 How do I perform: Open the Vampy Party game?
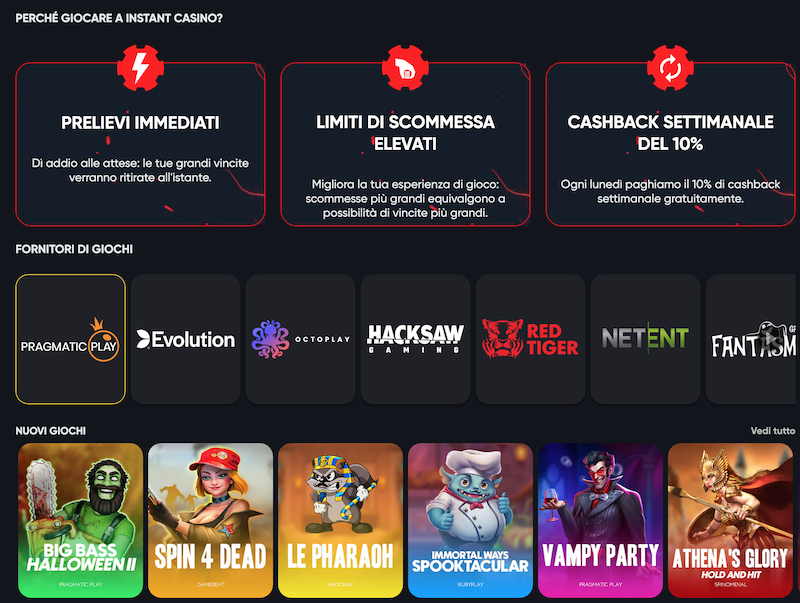pyautogui.click(x=601, y=520)
